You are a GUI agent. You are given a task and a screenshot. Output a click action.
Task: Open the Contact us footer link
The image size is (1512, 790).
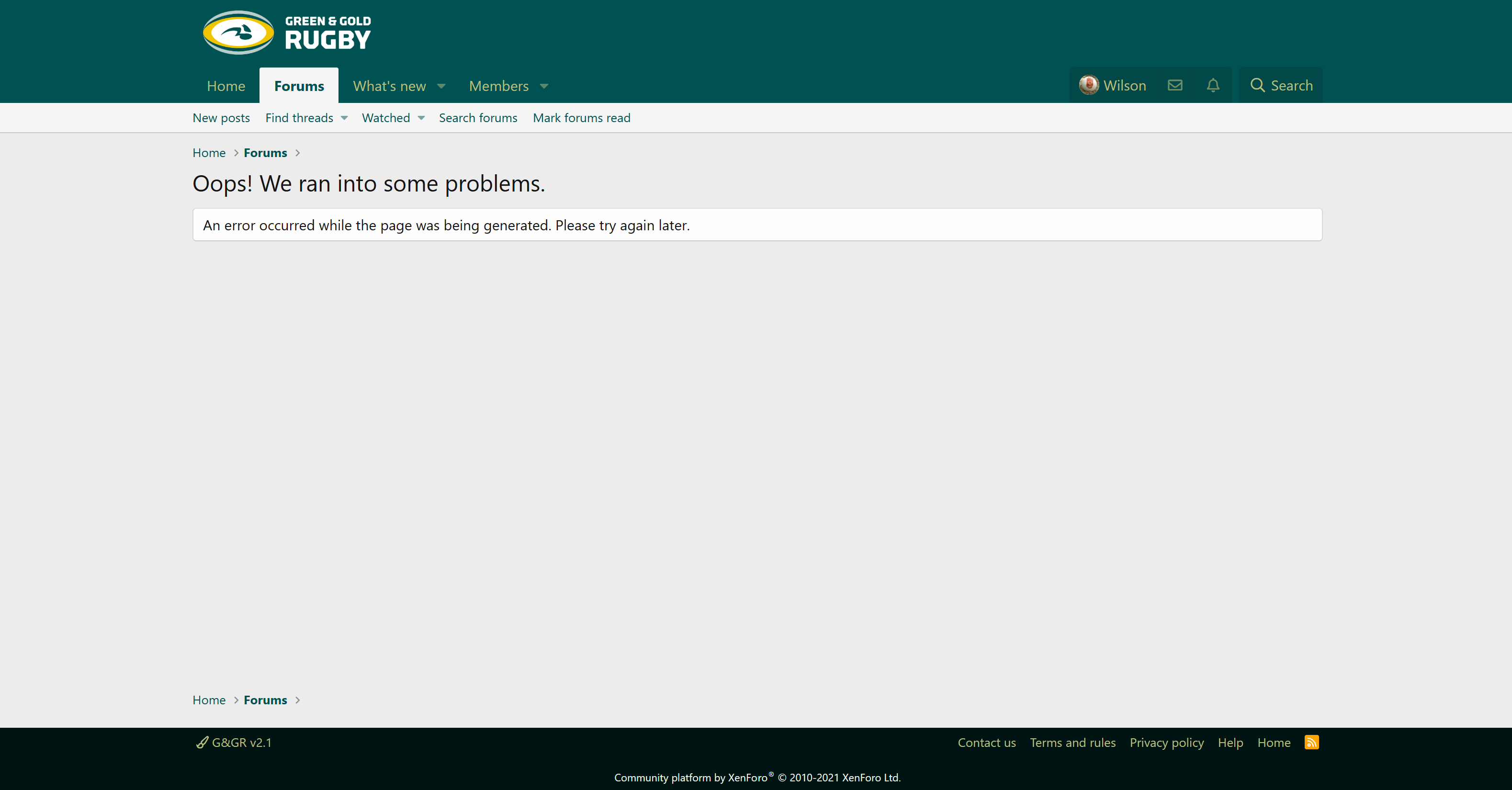point(986,743)
